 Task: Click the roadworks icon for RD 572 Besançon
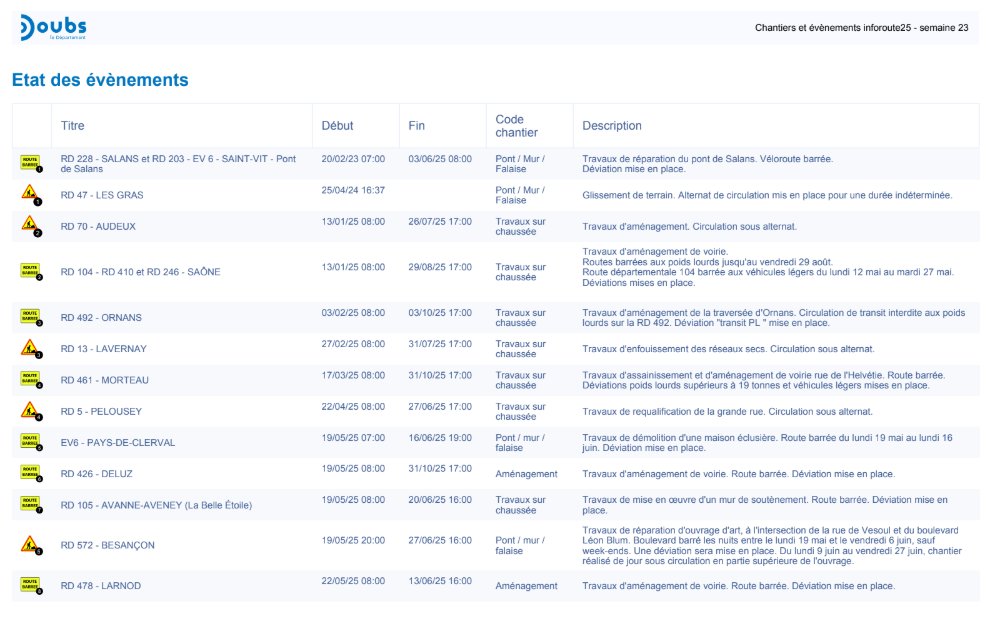click(x=31, y=545)
